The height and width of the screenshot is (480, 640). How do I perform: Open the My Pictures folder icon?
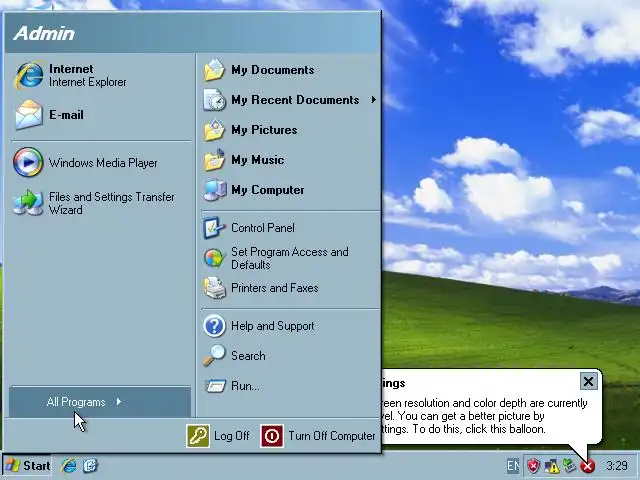pos(214,130)
